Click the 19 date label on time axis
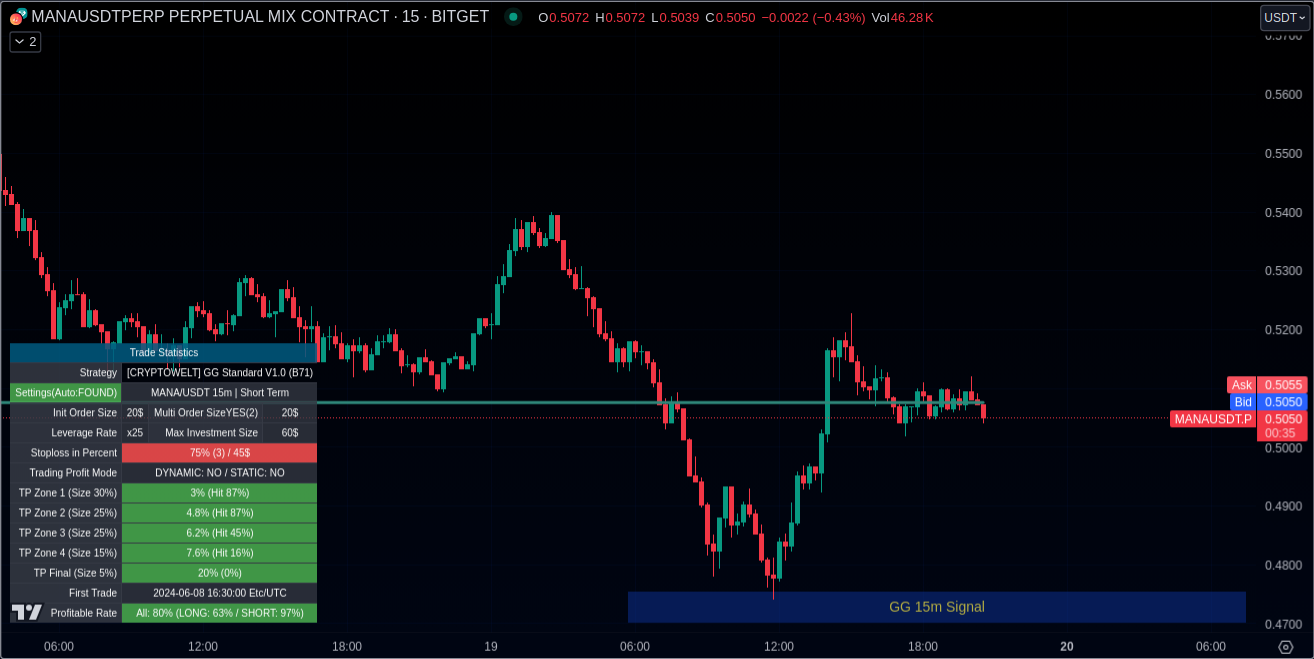This screenshot has height=659, width=1314. 491,647
